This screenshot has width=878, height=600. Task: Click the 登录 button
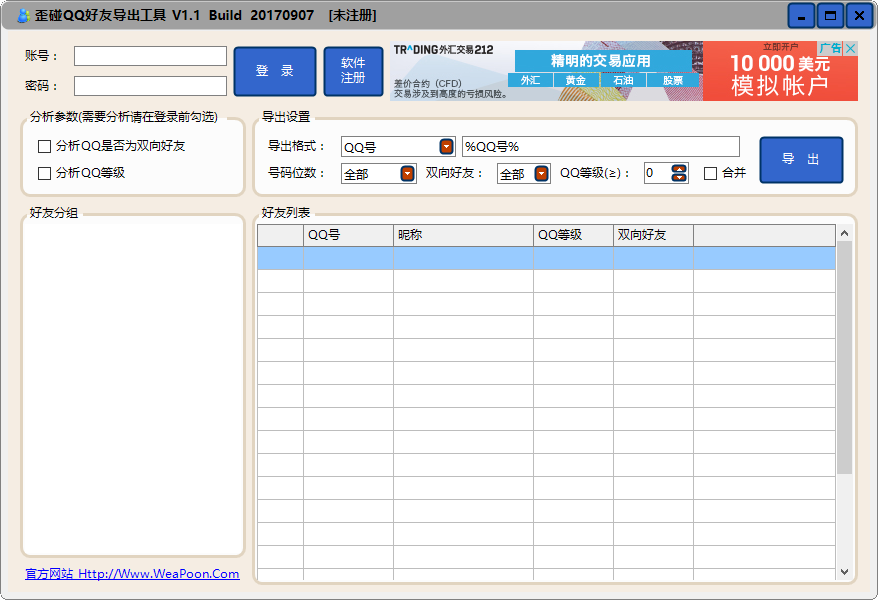(x=275, y=71)
